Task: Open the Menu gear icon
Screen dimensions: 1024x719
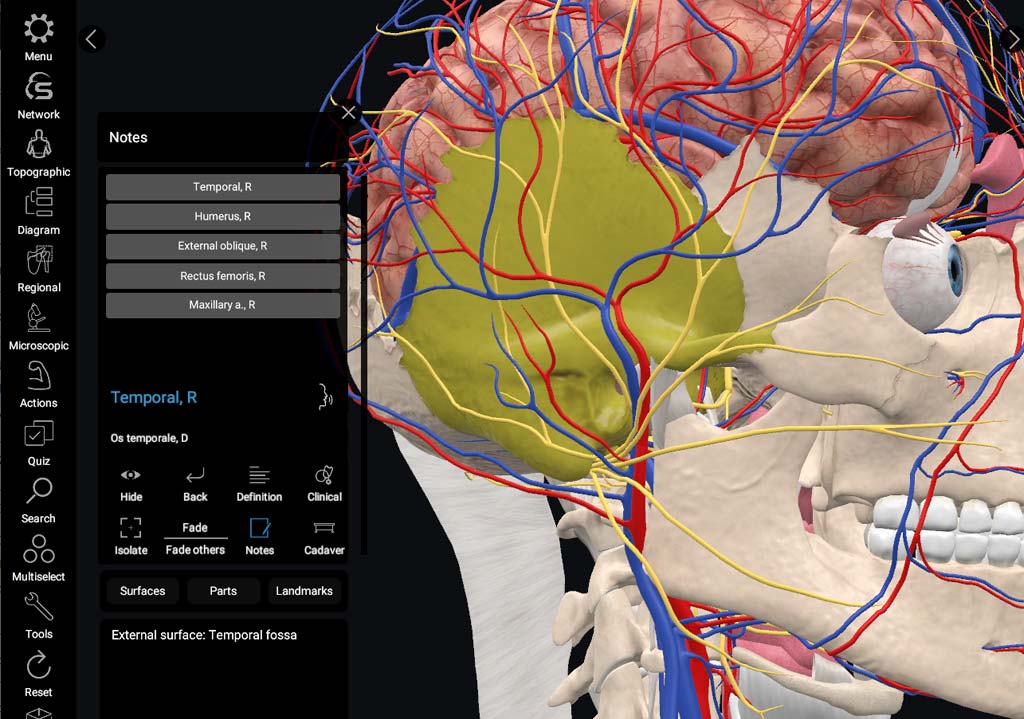Action: click(39, 37)
